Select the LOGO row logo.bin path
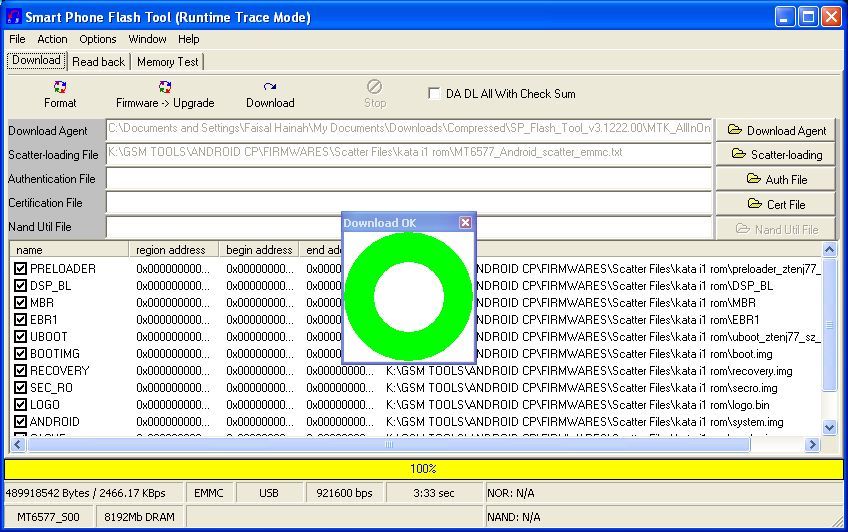This screenshot has height=532, width=848. pos(578,405)
